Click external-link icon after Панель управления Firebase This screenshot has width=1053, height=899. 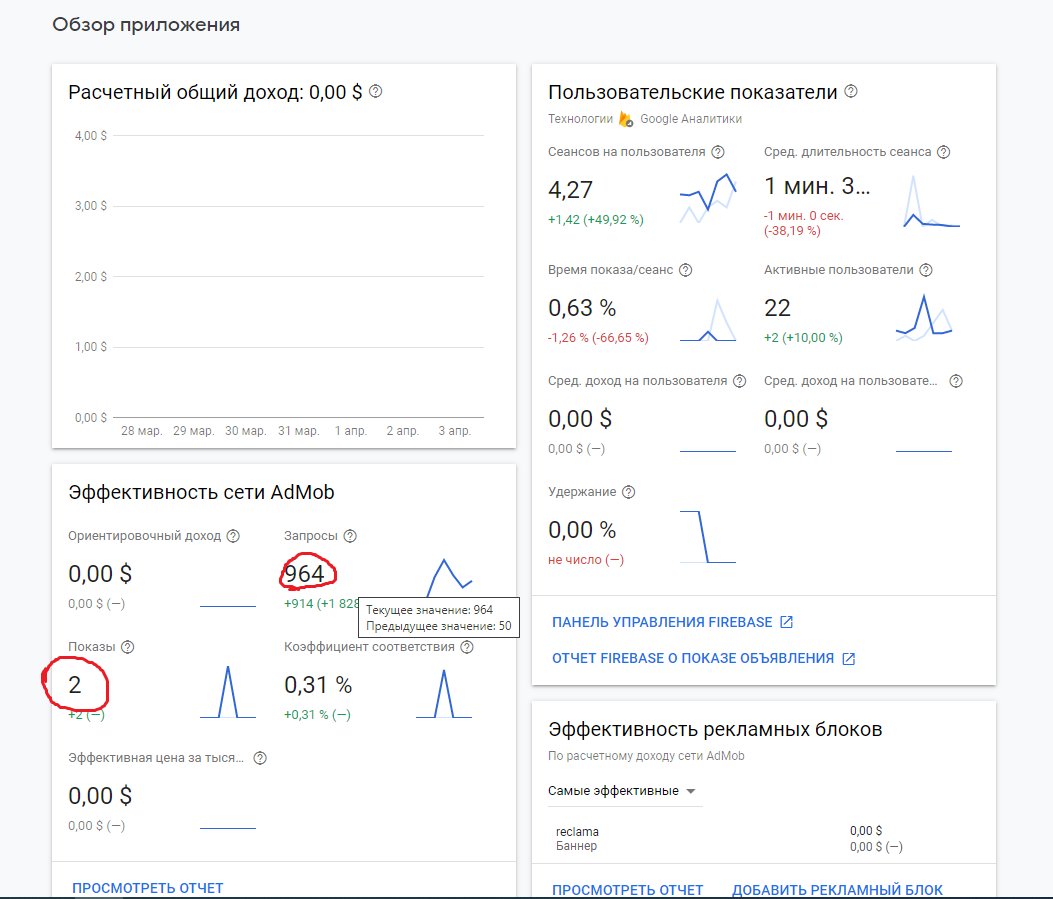(786, 622)
